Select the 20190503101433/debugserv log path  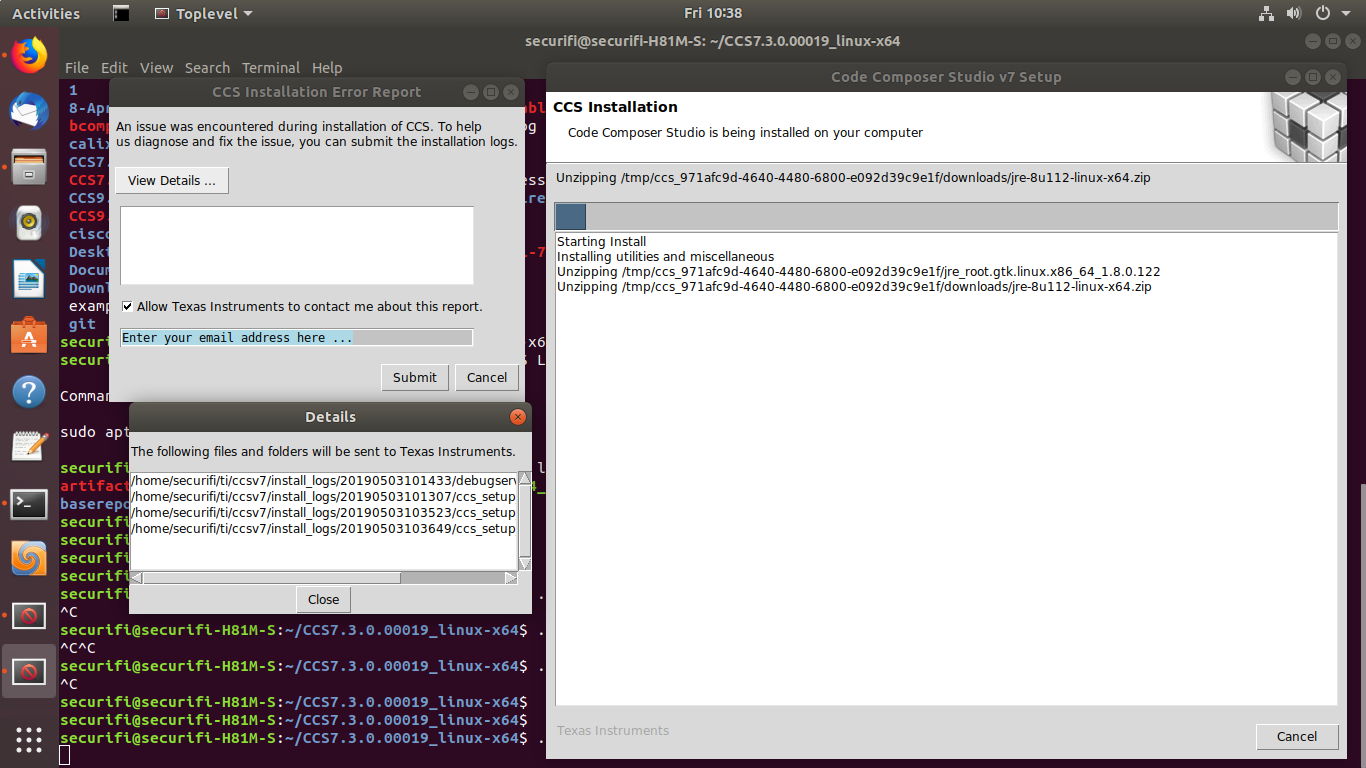[323, 481]
